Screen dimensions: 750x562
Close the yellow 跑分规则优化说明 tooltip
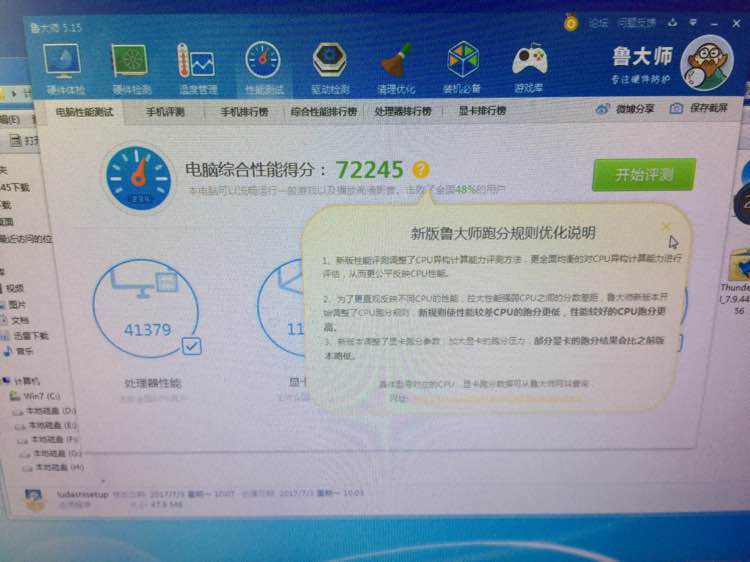coord(666,226)
